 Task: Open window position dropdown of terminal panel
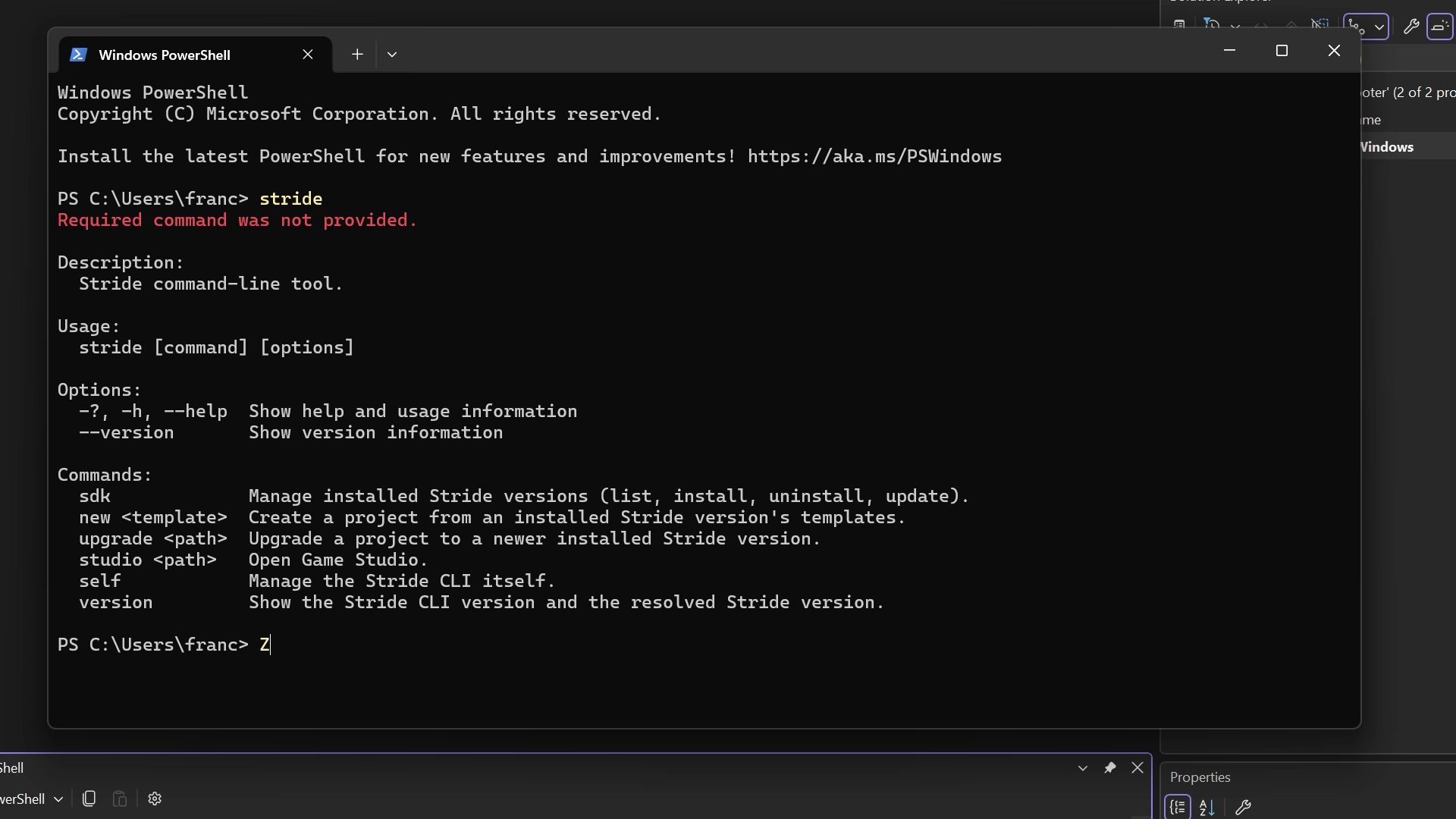click(1083, 768)
